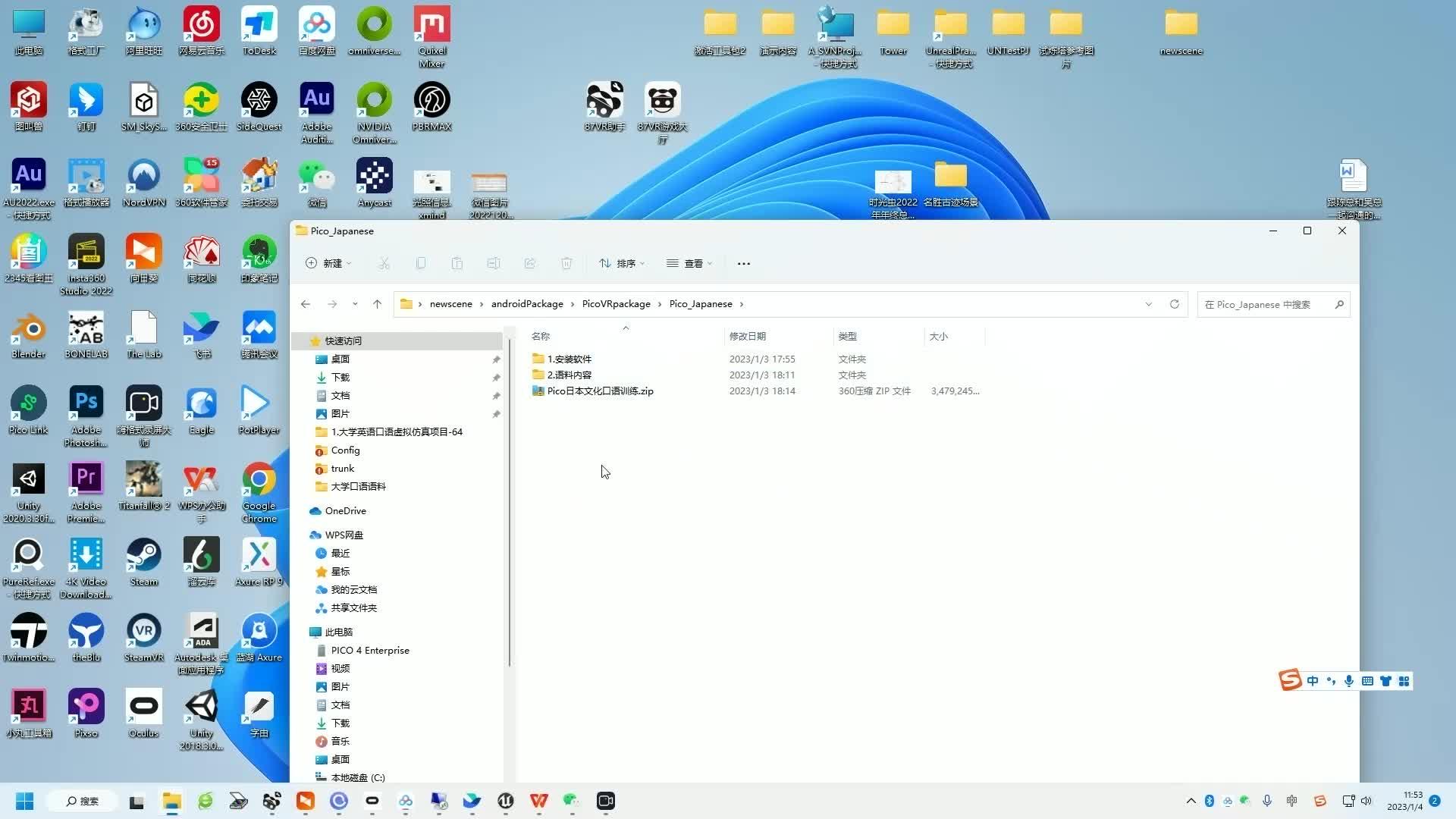
Task: Open trunk folder in sidebar
Action: 342,469
